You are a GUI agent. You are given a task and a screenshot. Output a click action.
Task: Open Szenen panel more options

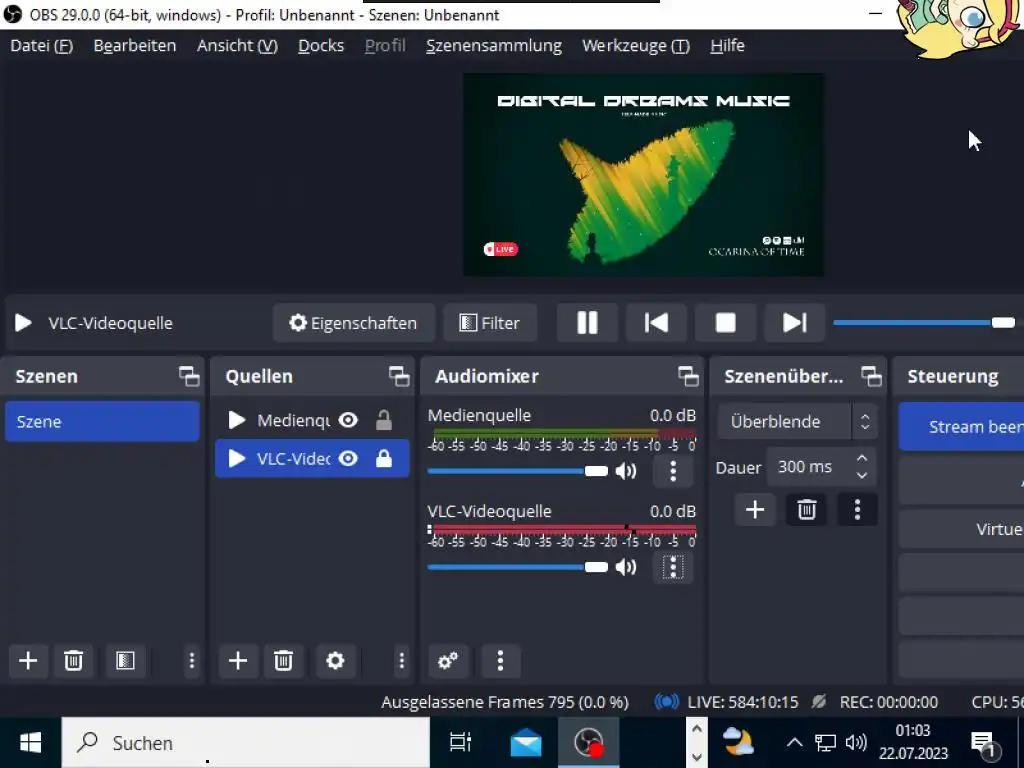[x=191, y=661]
